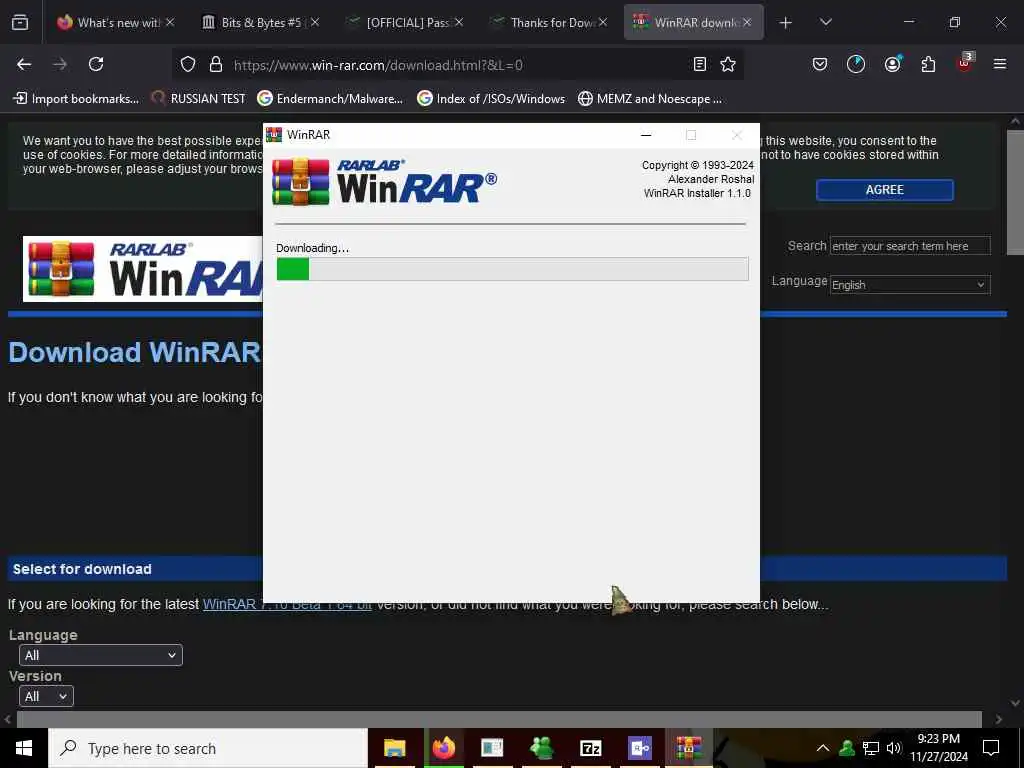Click the WinRAR installer title bar icon
The width and height of the screenshot is (1024, 768).
click(x=274, y=135)
